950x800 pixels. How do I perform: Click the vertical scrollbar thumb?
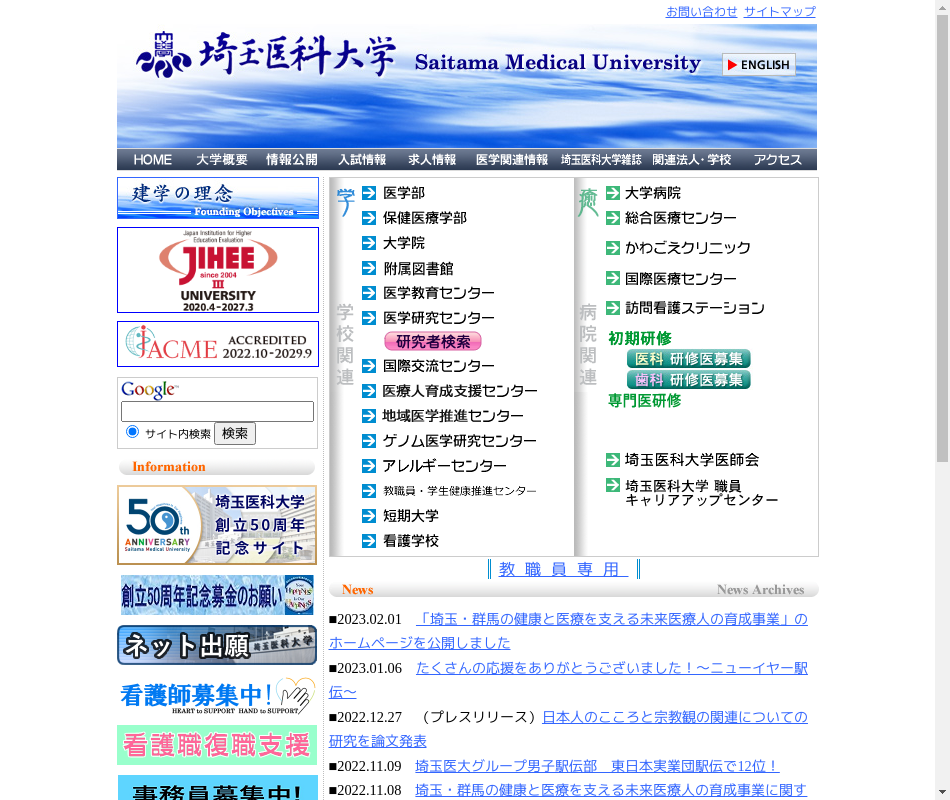pos(942,239)
